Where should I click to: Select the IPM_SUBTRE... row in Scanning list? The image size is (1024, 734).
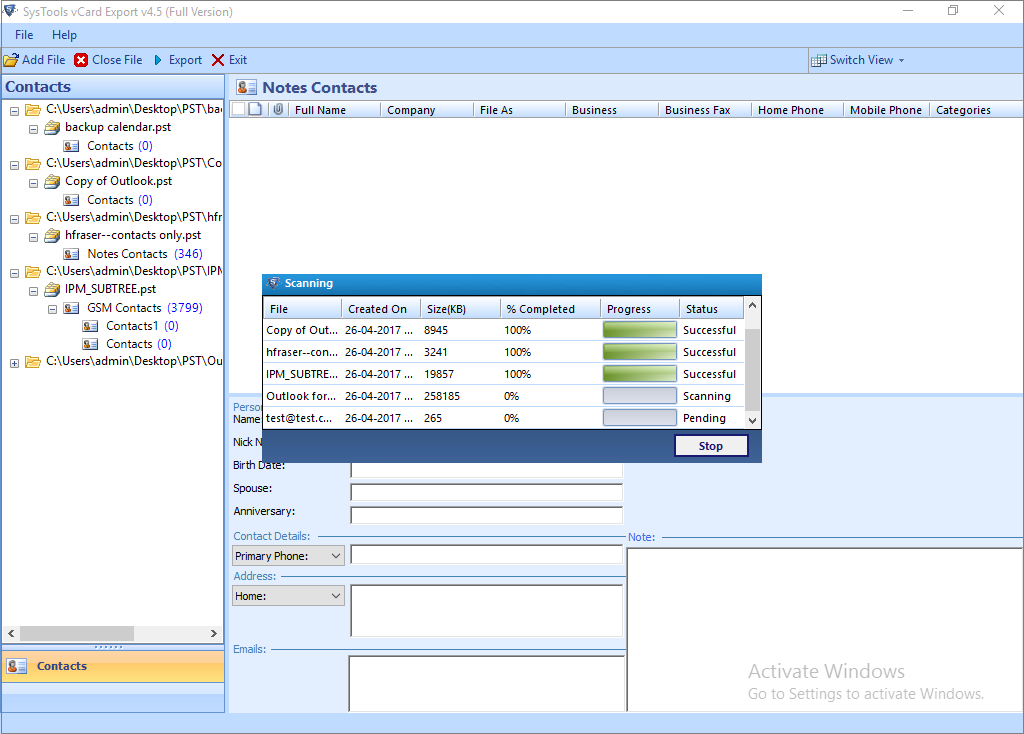point(504,374)
